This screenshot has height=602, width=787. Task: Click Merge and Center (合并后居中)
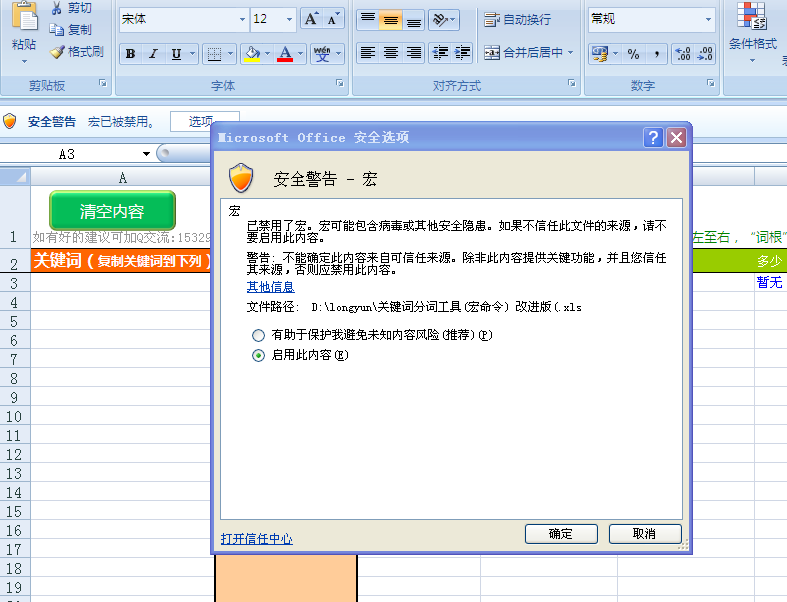523,52
